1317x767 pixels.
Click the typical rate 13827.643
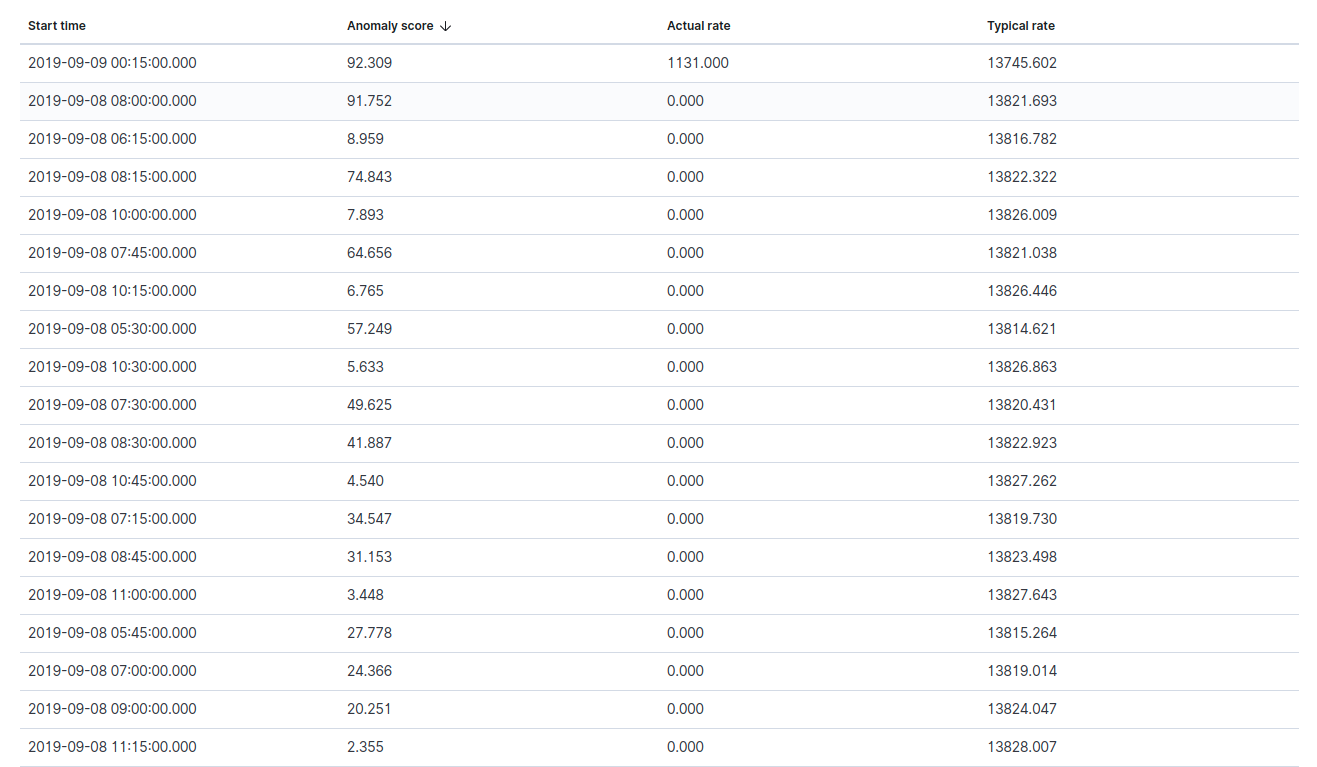pyautogui.click(x=1021, y=594)
